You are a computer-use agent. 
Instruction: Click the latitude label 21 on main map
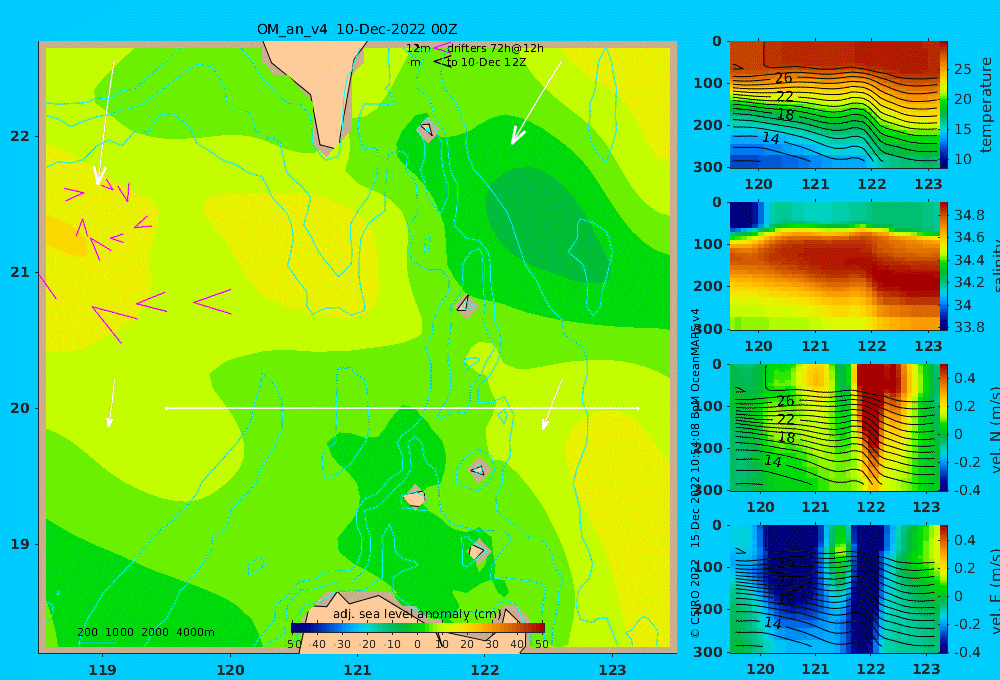tap(20, 272)
